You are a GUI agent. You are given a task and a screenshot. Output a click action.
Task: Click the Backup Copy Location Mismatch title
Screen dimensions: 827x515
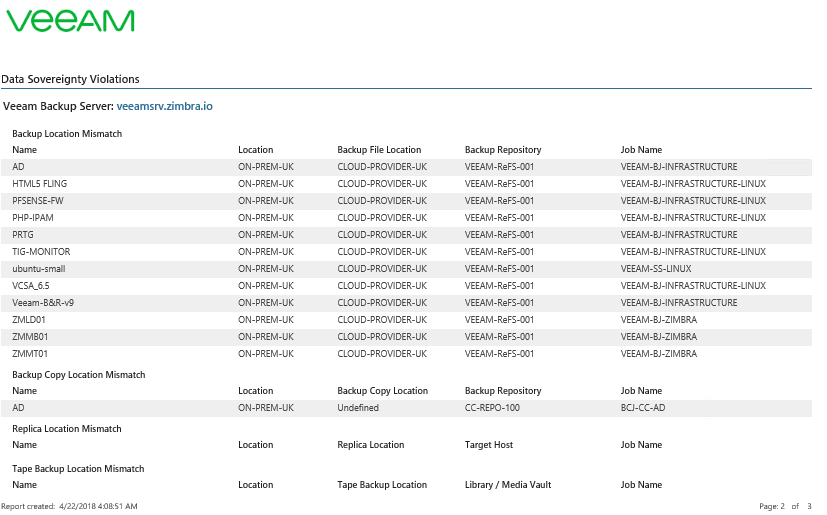coord(79,375)
